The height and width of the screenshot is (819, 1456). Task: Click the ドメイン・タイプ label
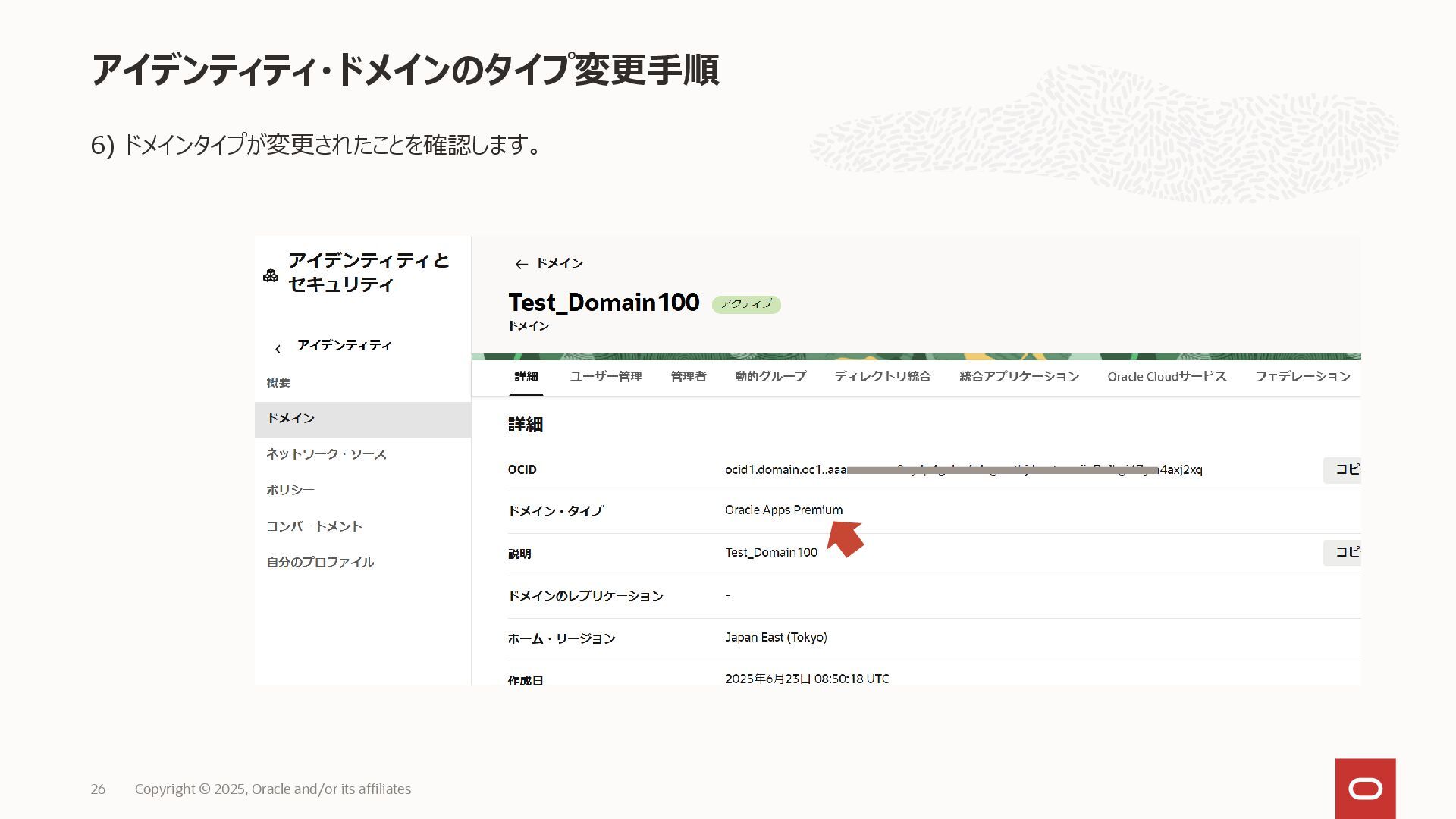(555, 511)
